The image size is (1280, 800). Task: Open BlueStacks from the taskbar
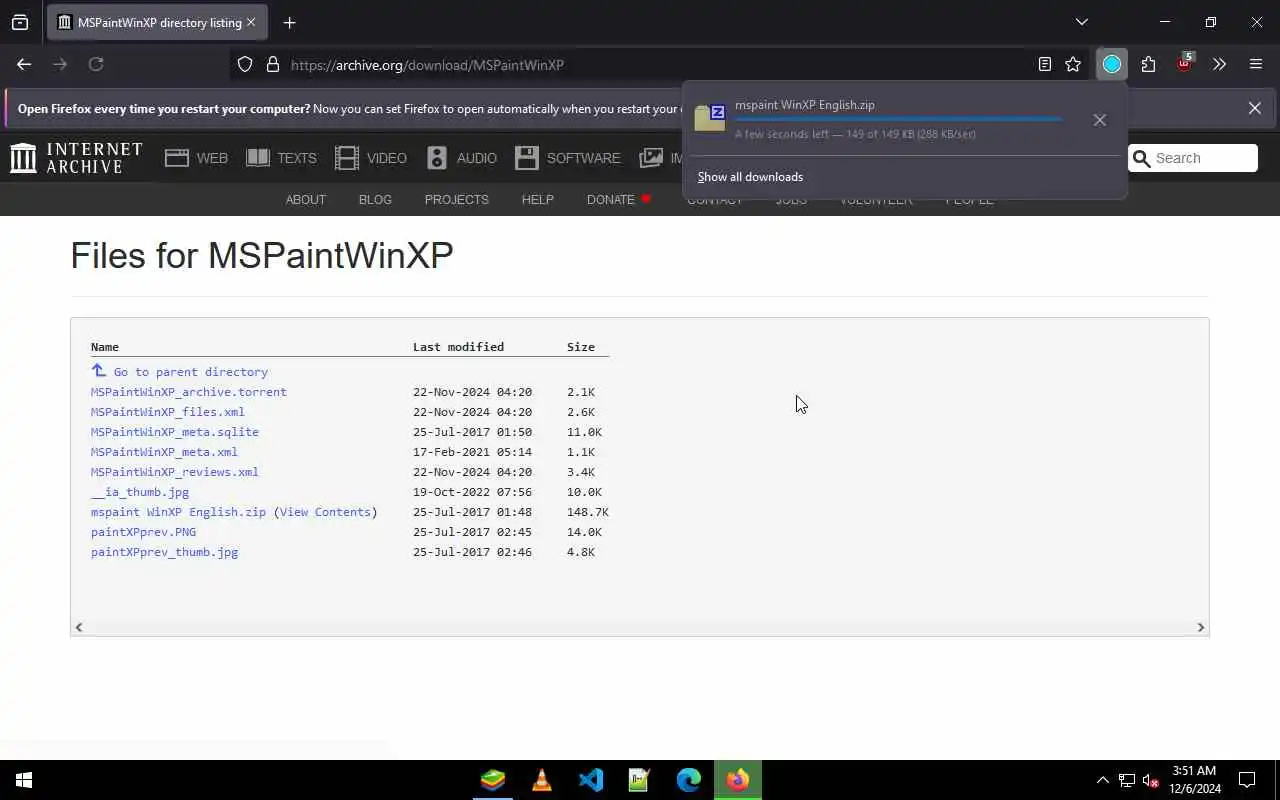point(493,780)
